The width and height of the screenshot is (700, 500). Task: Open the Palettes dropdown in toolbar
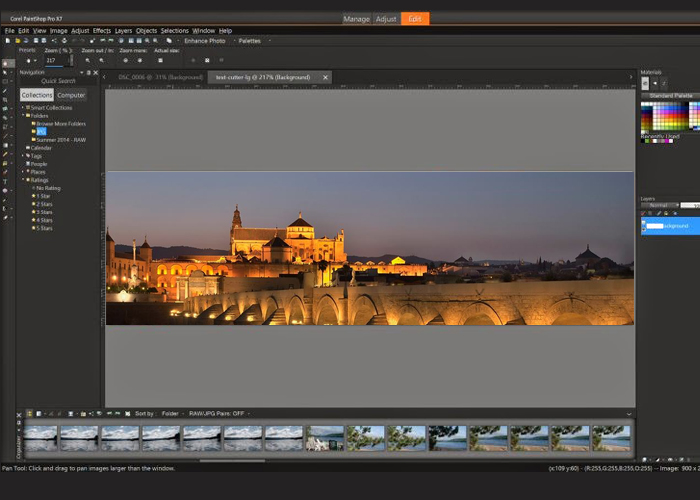click(x=249, y=41)
